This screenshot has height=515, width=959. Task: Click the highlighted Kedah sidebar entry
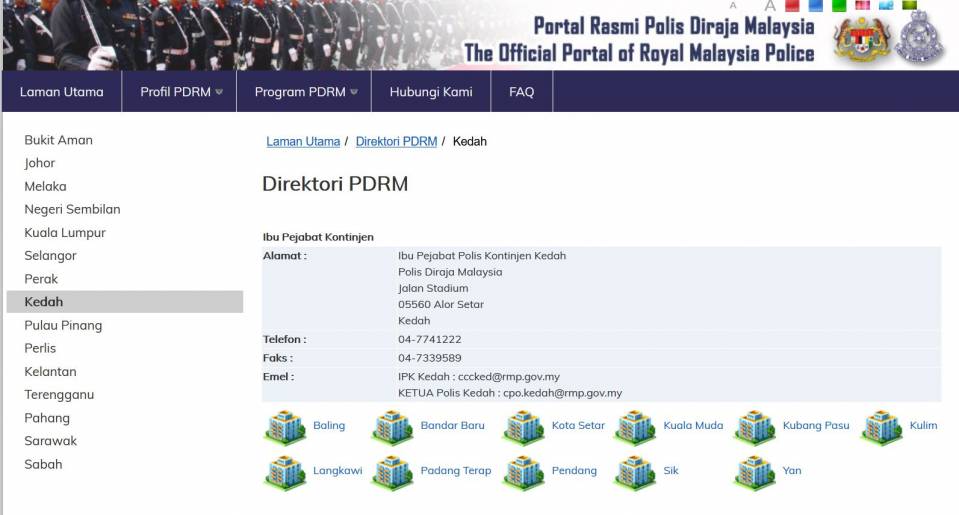click(125, 302)
